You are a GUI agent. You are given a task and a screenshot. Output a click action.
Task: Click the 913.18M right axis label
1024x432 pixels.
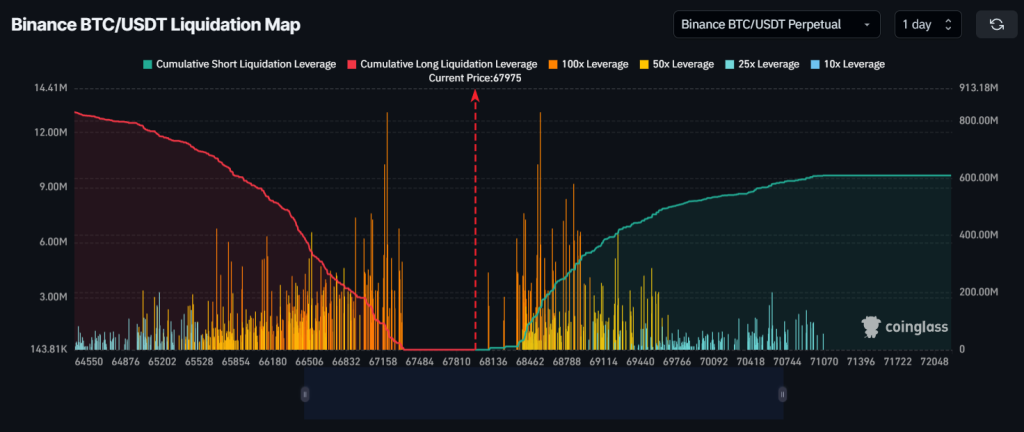[x=980, y=87]
